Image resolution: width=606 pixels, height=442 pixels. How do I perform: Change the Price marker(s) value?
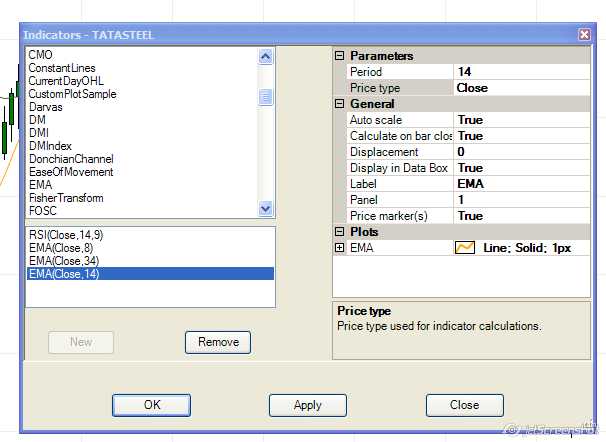click(x=522, y=216)
